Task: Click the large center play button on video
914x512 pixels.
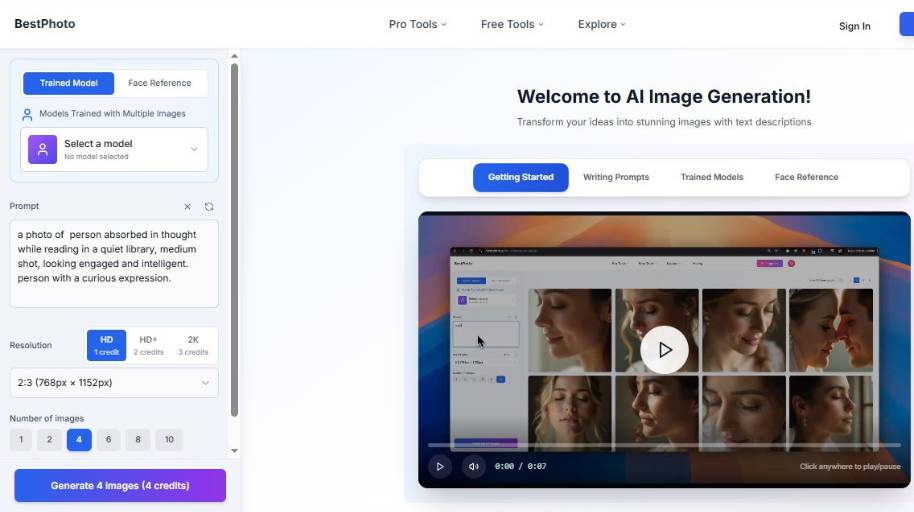Action: [664, 350]
